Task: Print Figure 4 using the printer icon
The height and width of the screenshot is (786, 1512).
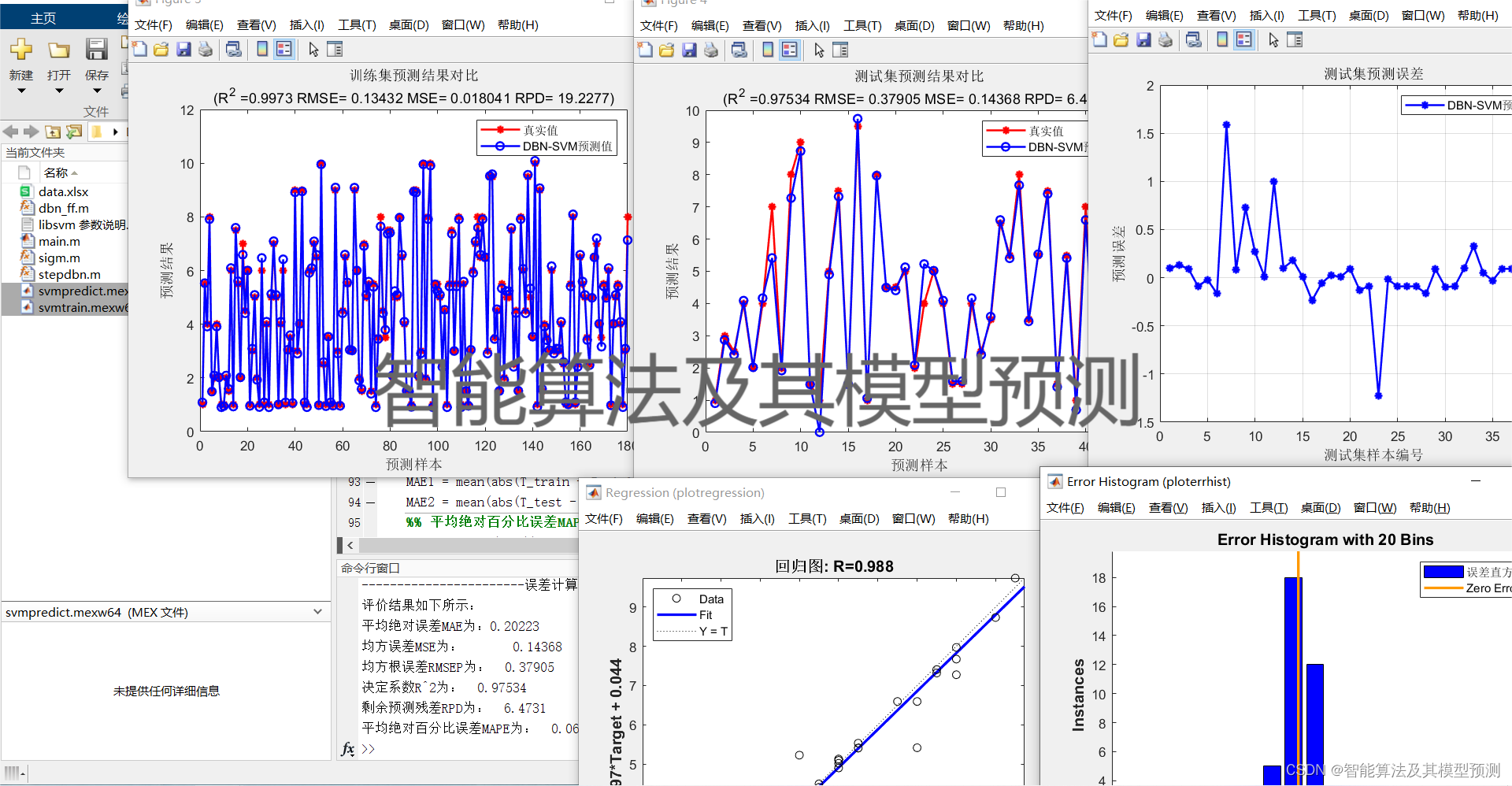Action: coord(711,50)
